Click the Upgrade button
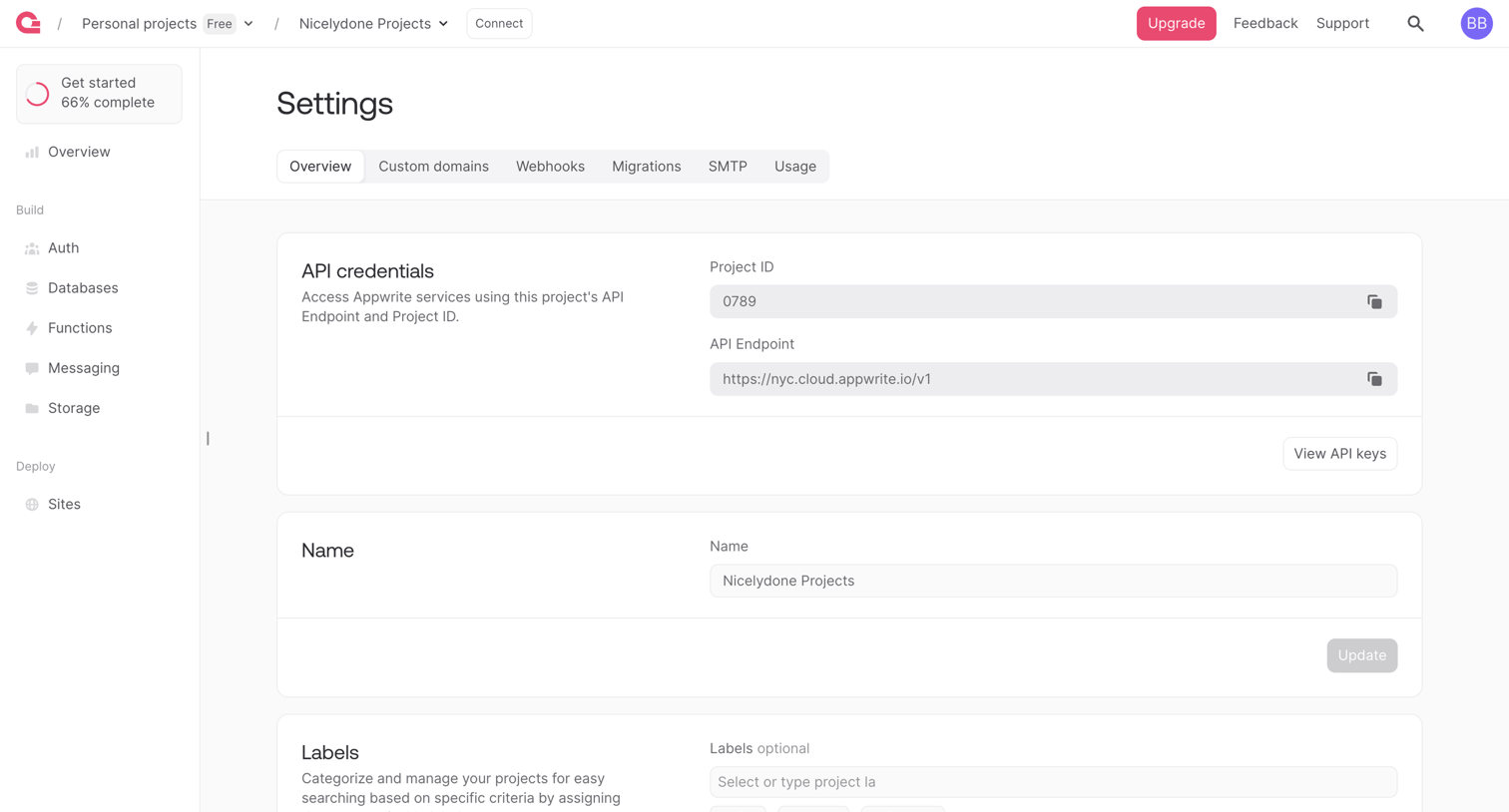Viewport: 1509px width, 812px height. coord(1176,23)
